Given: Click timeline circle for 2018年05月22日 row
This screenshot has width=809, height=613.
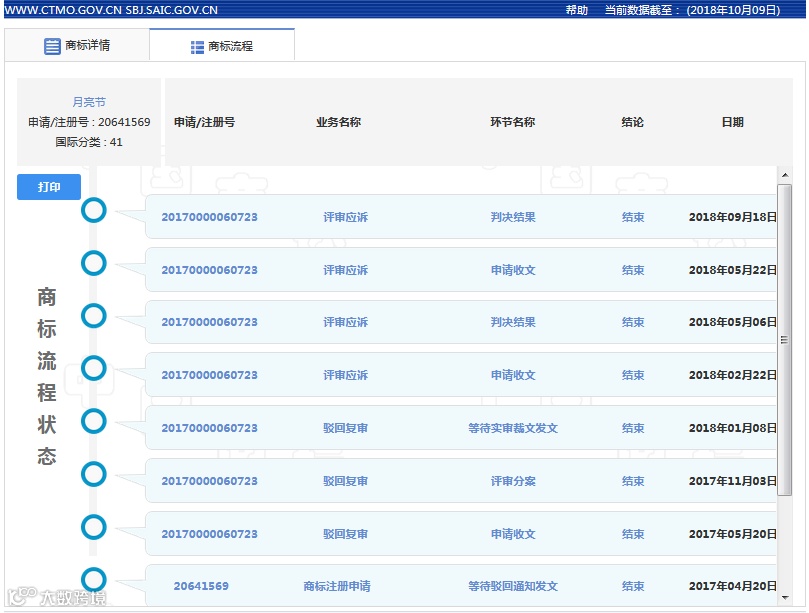Looking at the screenshot, I should [x=94, y=263].
